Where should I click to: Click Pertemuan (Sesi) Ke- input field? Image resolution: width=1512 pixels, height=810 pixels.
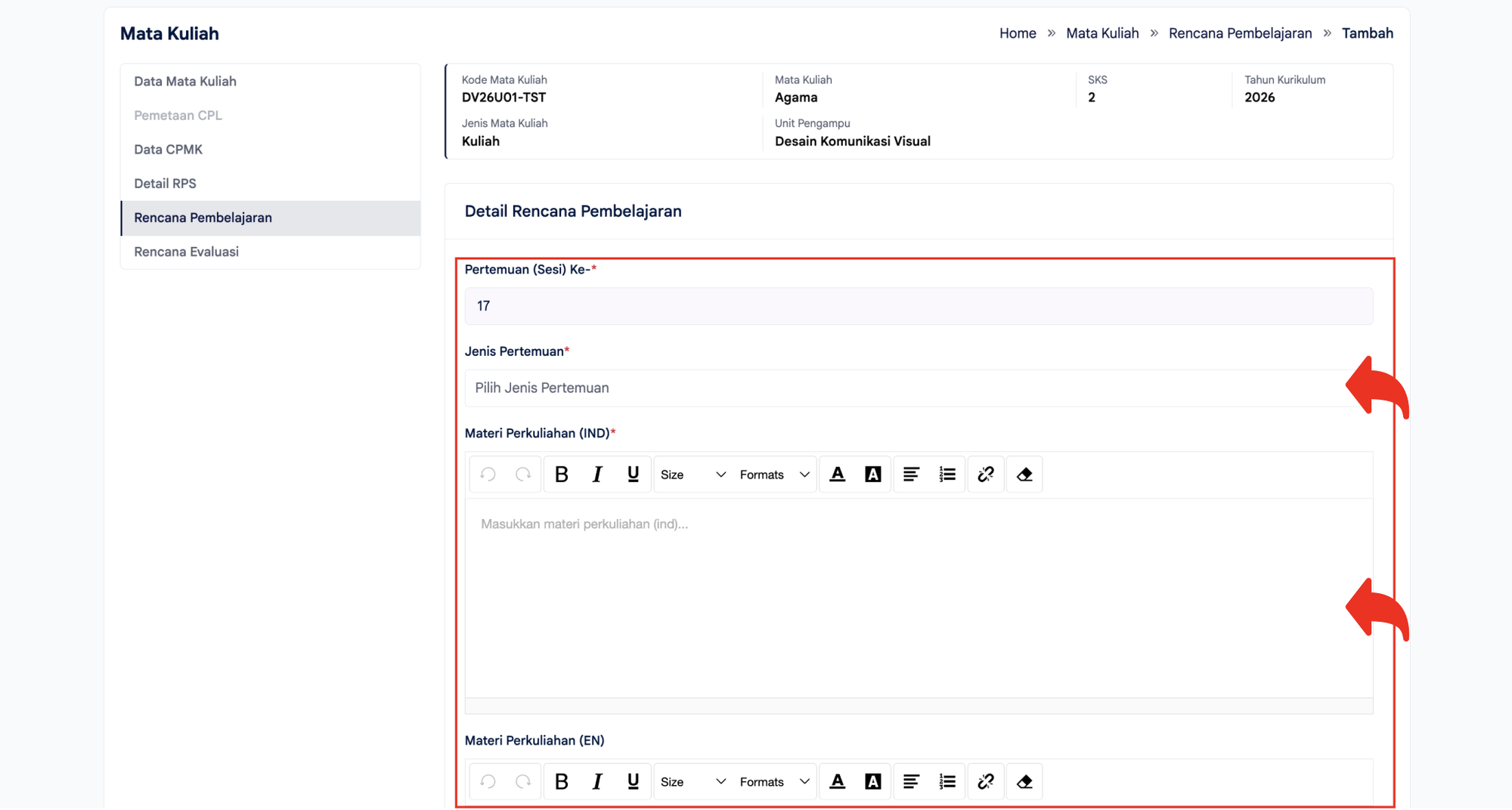[919, 306]
